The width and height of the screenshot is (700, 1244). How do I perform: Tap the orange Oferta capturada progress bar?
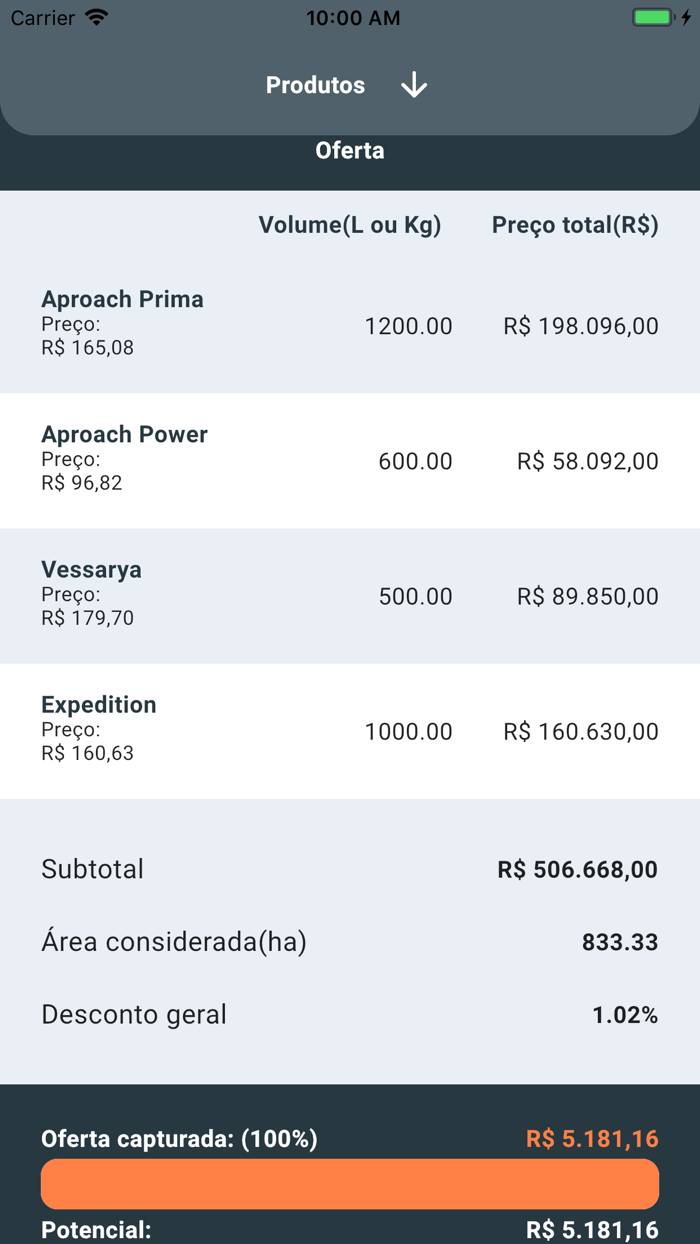click(350, 1184)
